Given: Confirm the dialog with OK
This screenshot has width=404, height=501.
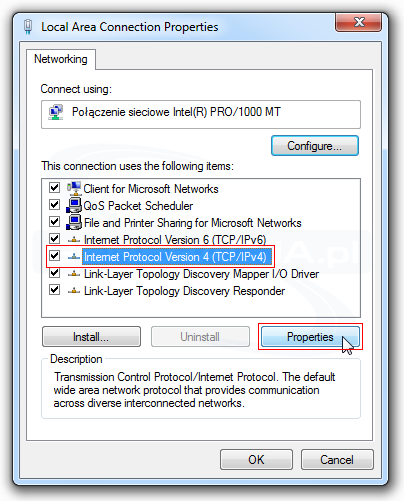Looking at the screenshot, I should click(x=256, y=460).
